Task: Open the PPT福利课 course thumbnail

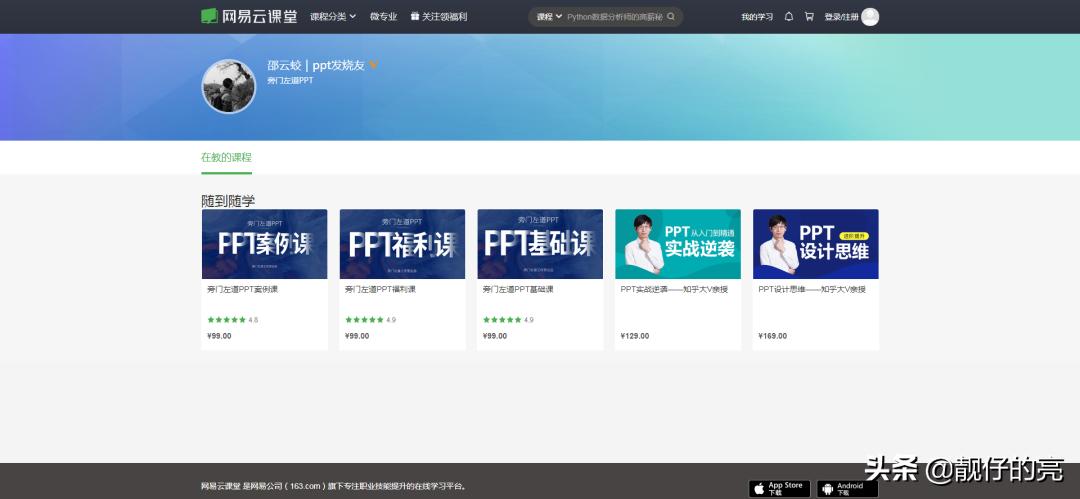Action: (402, 244)
